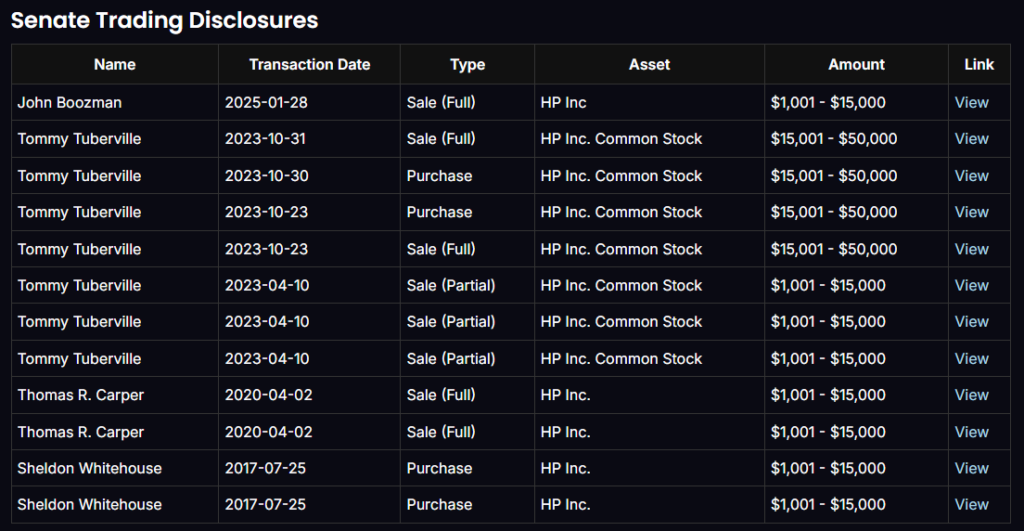
Task: Open View link for Tuberville's 2023-10-31 sale
Action: pos(971,139)
